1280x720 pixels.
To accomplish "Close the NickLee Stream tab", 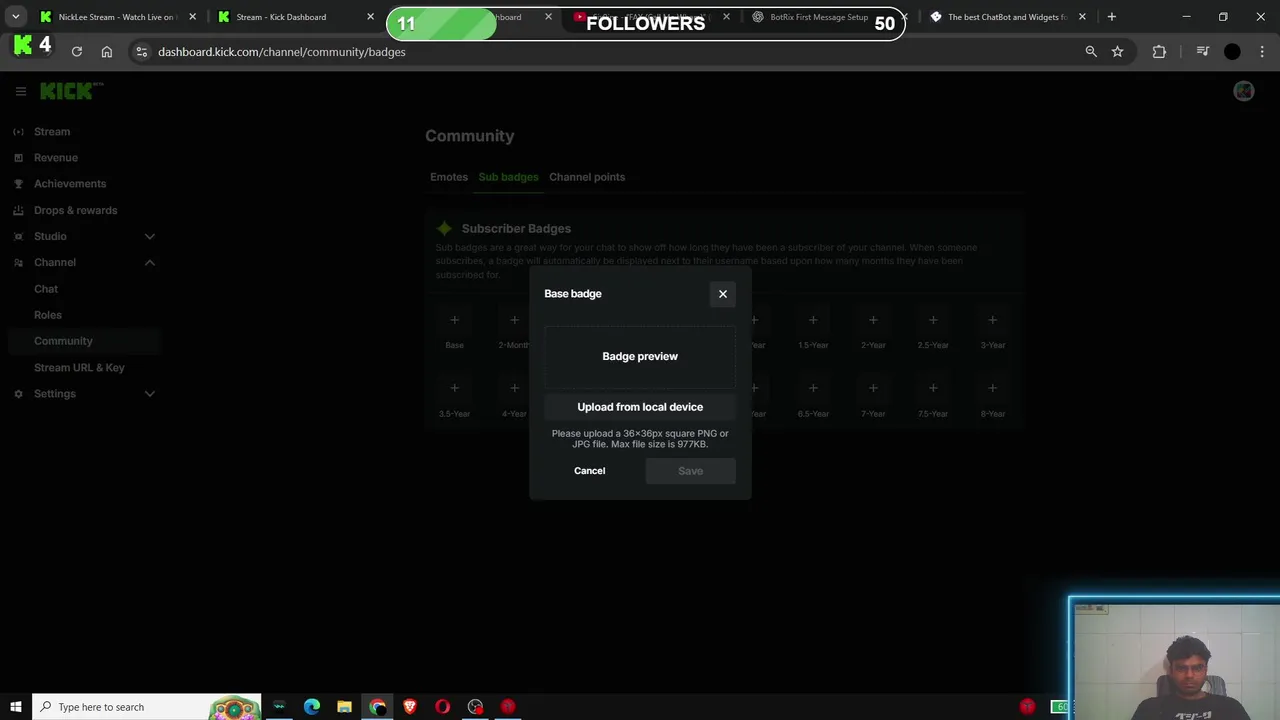I will (x=192, y=17).
